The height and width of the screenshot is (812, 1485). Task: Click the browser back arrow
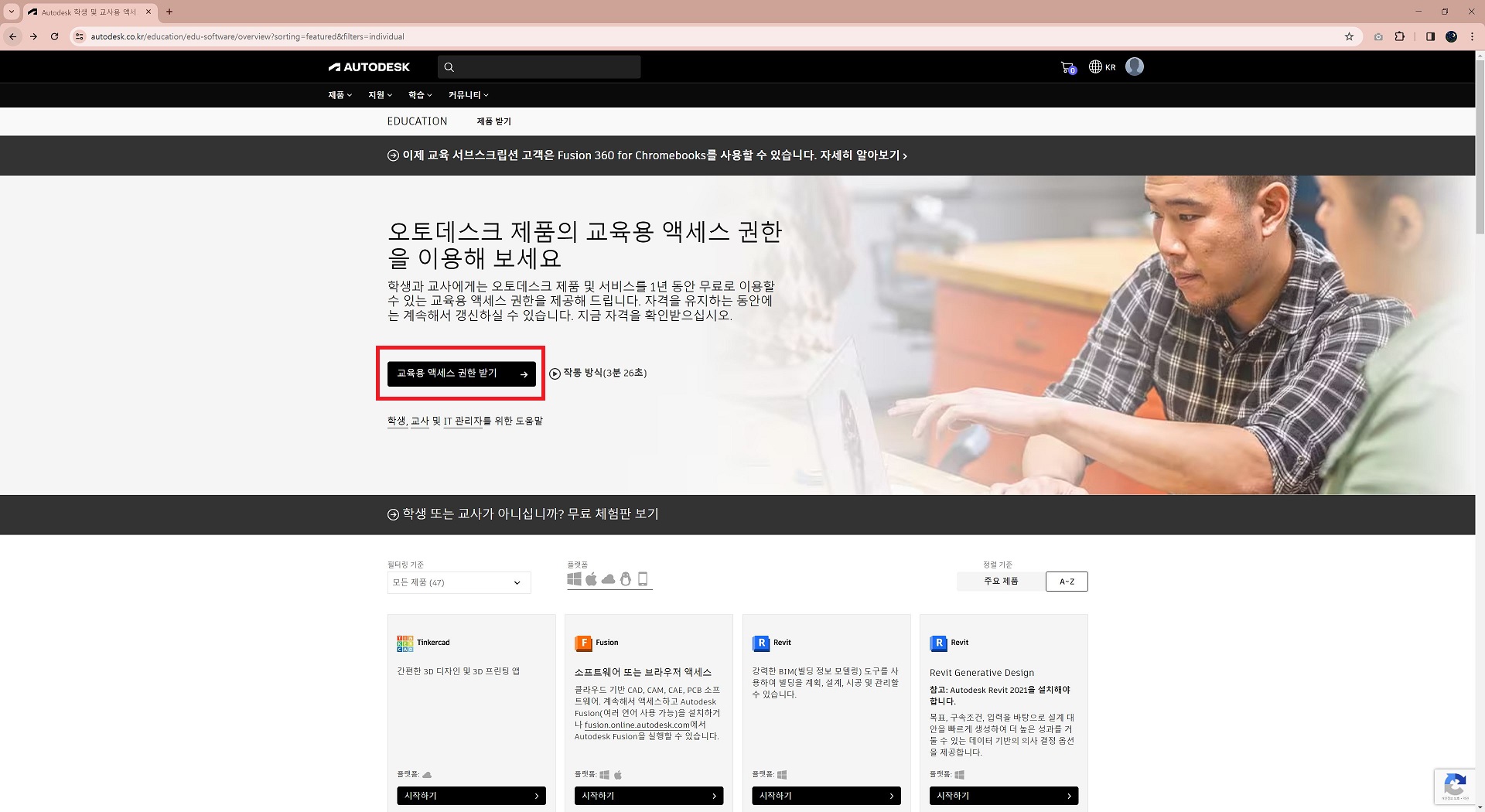[12, 36]
